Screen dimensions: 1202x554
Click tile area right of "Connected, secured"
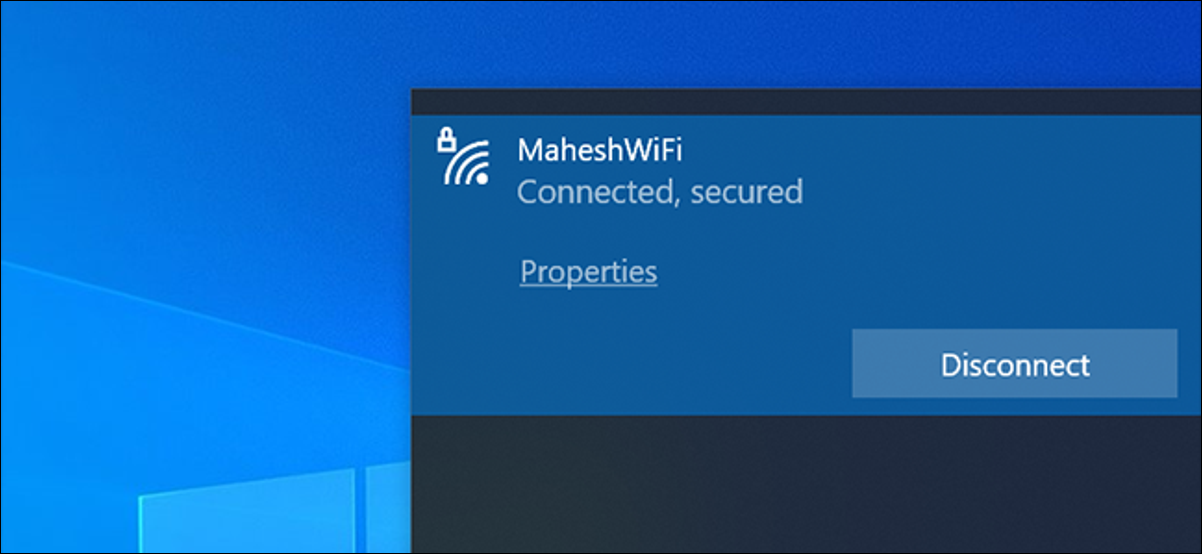(1000, 191)
